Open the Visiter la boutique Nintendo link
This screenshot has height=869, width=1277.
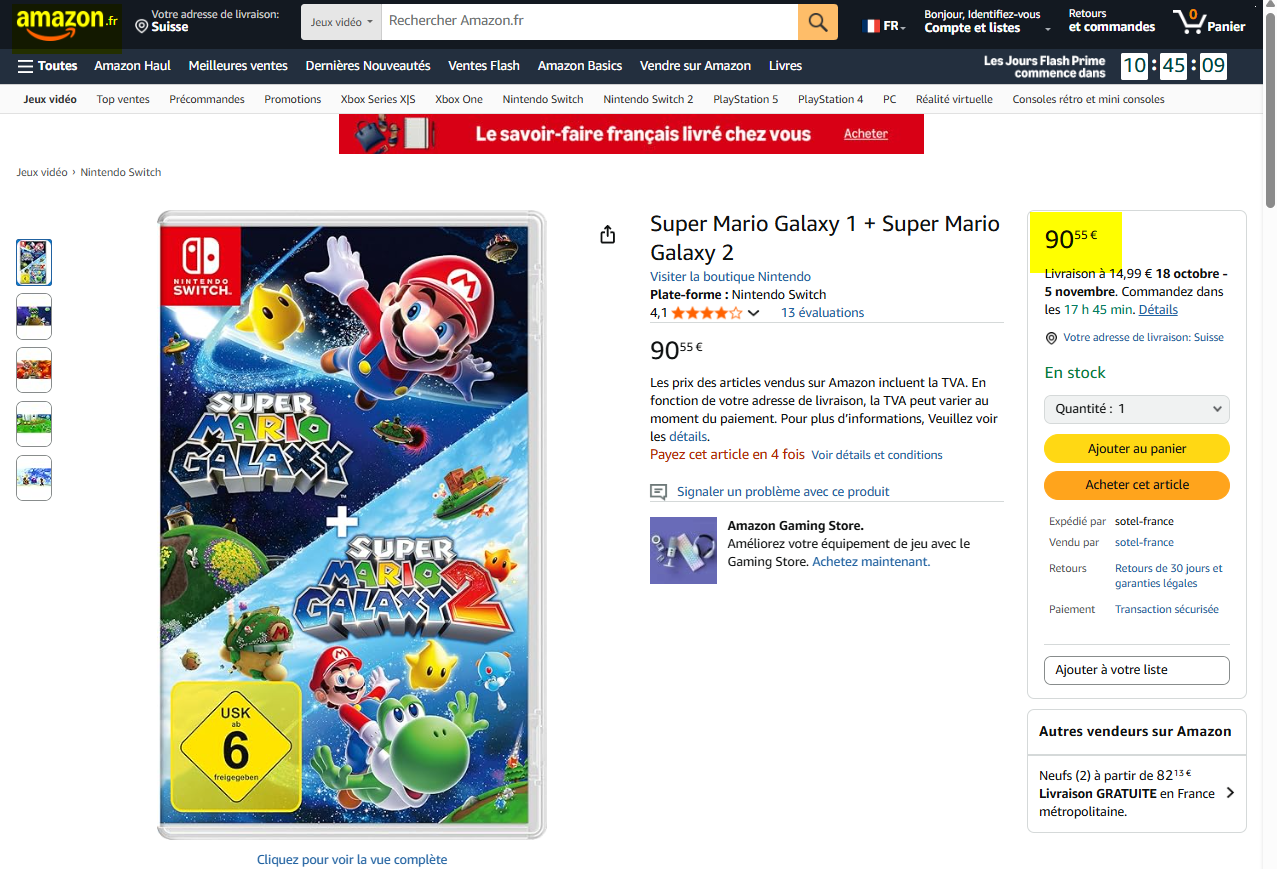(730, 277)
